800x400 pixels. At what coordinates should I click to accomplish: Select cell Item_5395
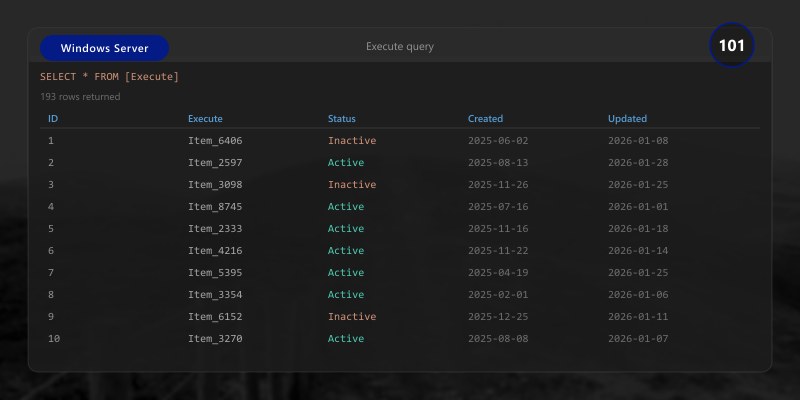pyautogui.click(x=215, y=272)
